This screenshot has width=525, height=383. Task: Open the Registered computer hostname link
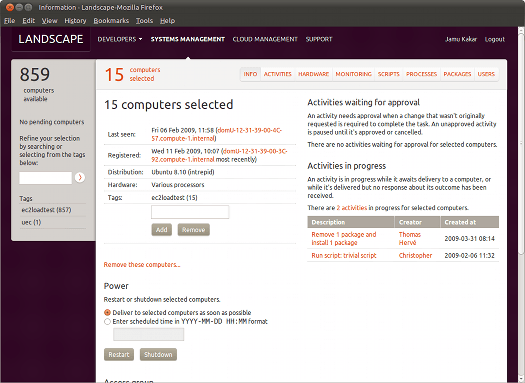(219, 155)
